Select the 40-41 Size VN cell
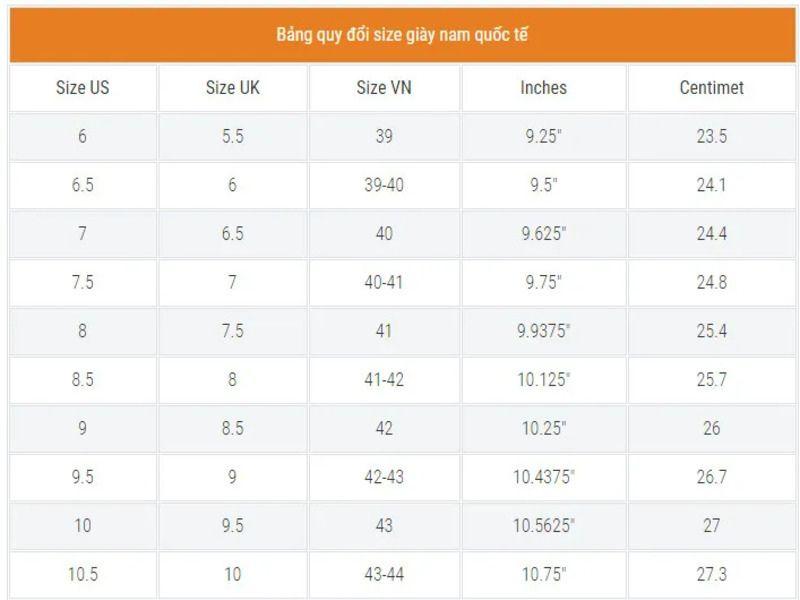This screenshot has height=600, width=800. [384, 283]
